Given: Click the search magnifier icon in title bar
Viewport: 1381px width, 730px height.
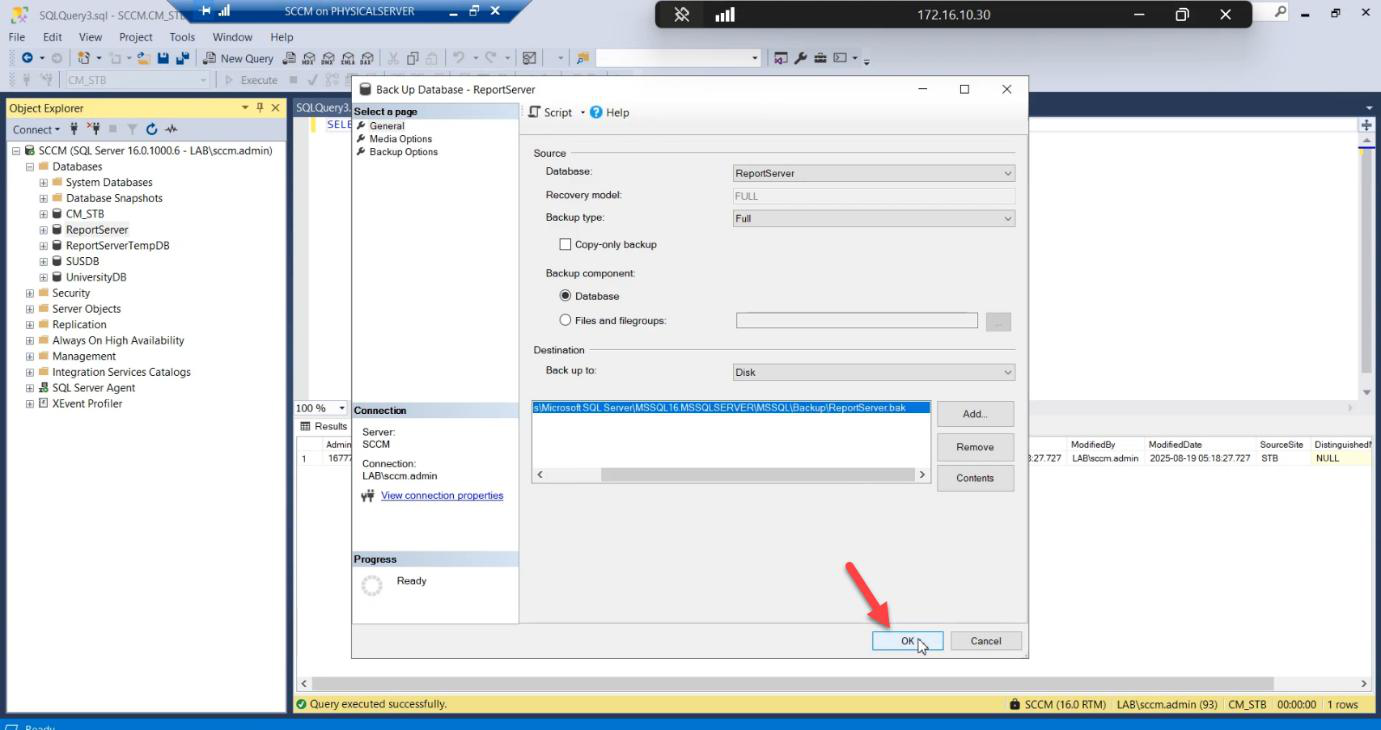Looking at the screenshot, I should click(1281, 12).
